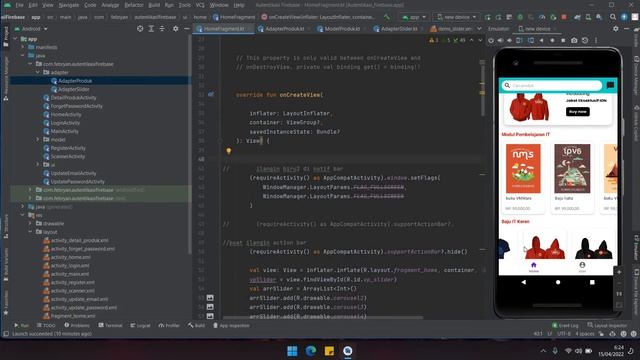This screenshot has height=360, width=640.
Task: Open the Navigate menu
Action: coord(69,5)
